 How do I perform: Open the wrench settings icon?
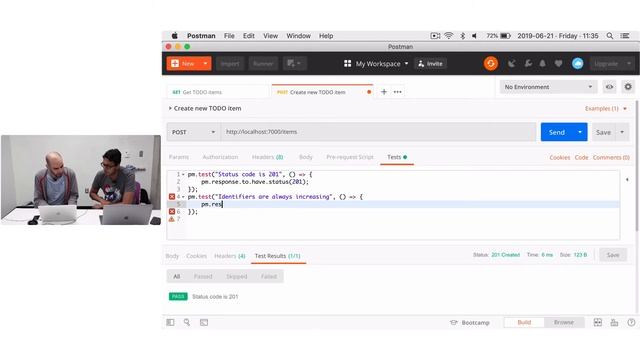pos(528,64)
